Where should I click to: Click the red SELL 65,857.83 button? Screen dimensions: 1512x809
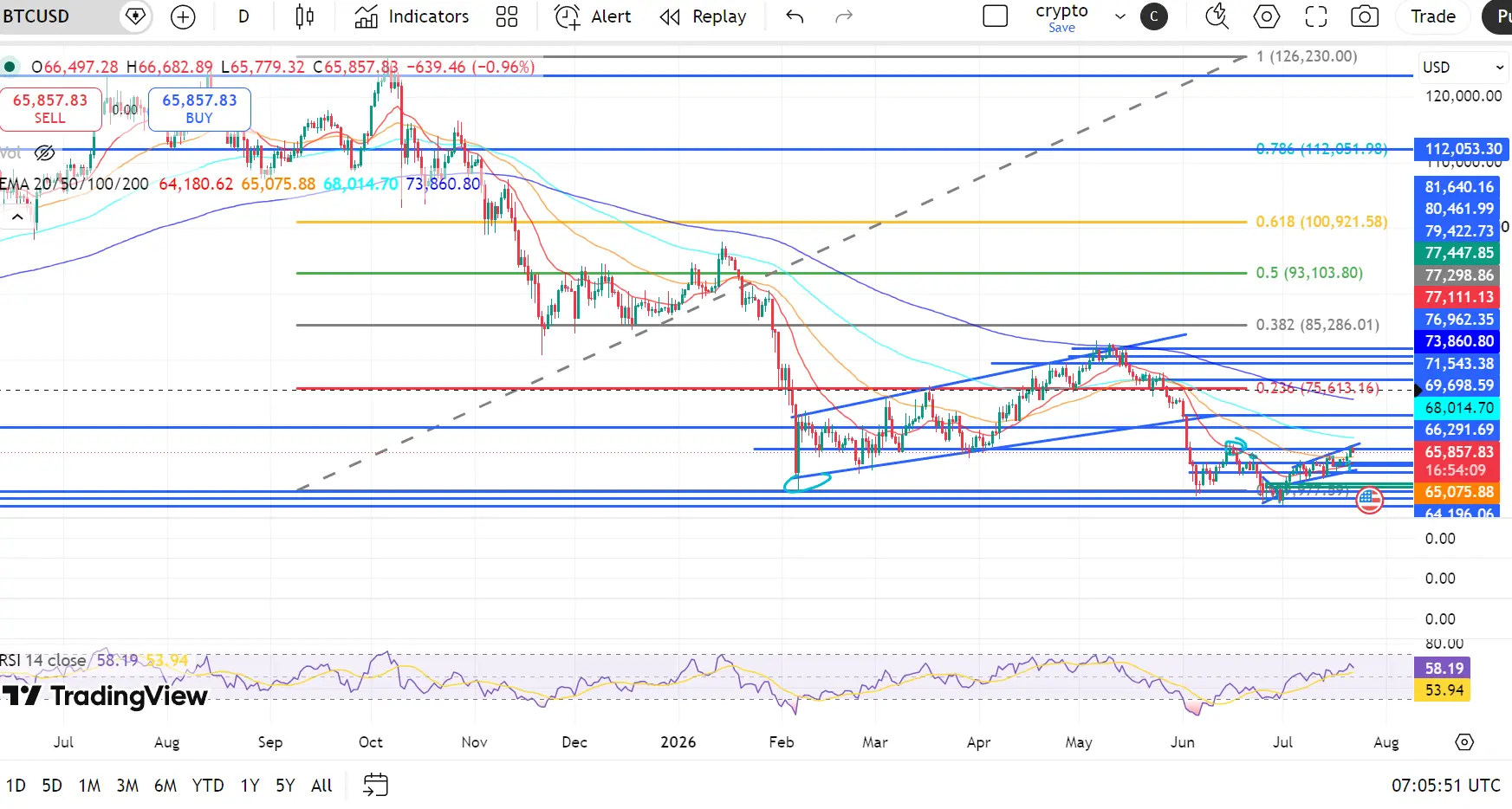coord(50,109)
